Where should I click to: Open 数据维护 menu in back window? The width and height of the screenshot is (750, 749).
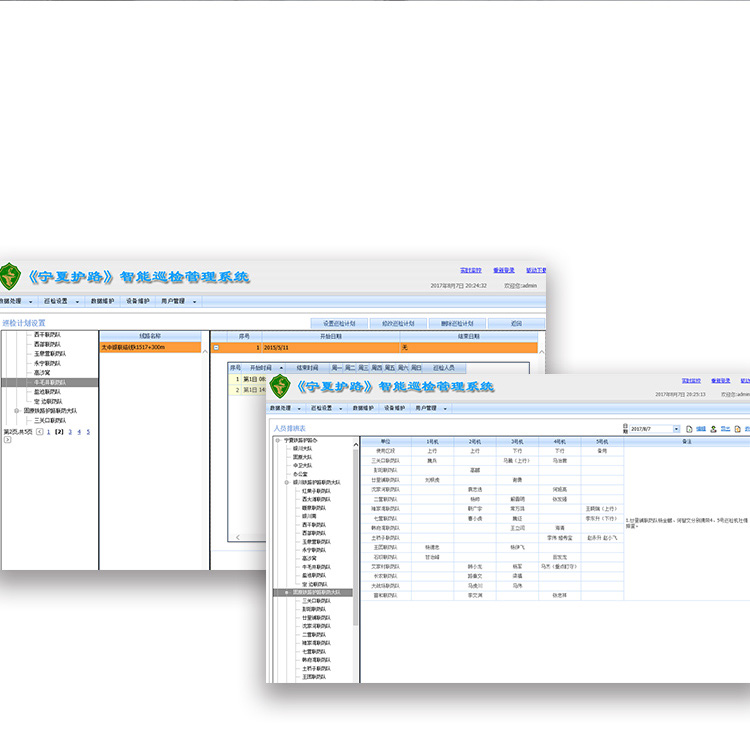102,301
